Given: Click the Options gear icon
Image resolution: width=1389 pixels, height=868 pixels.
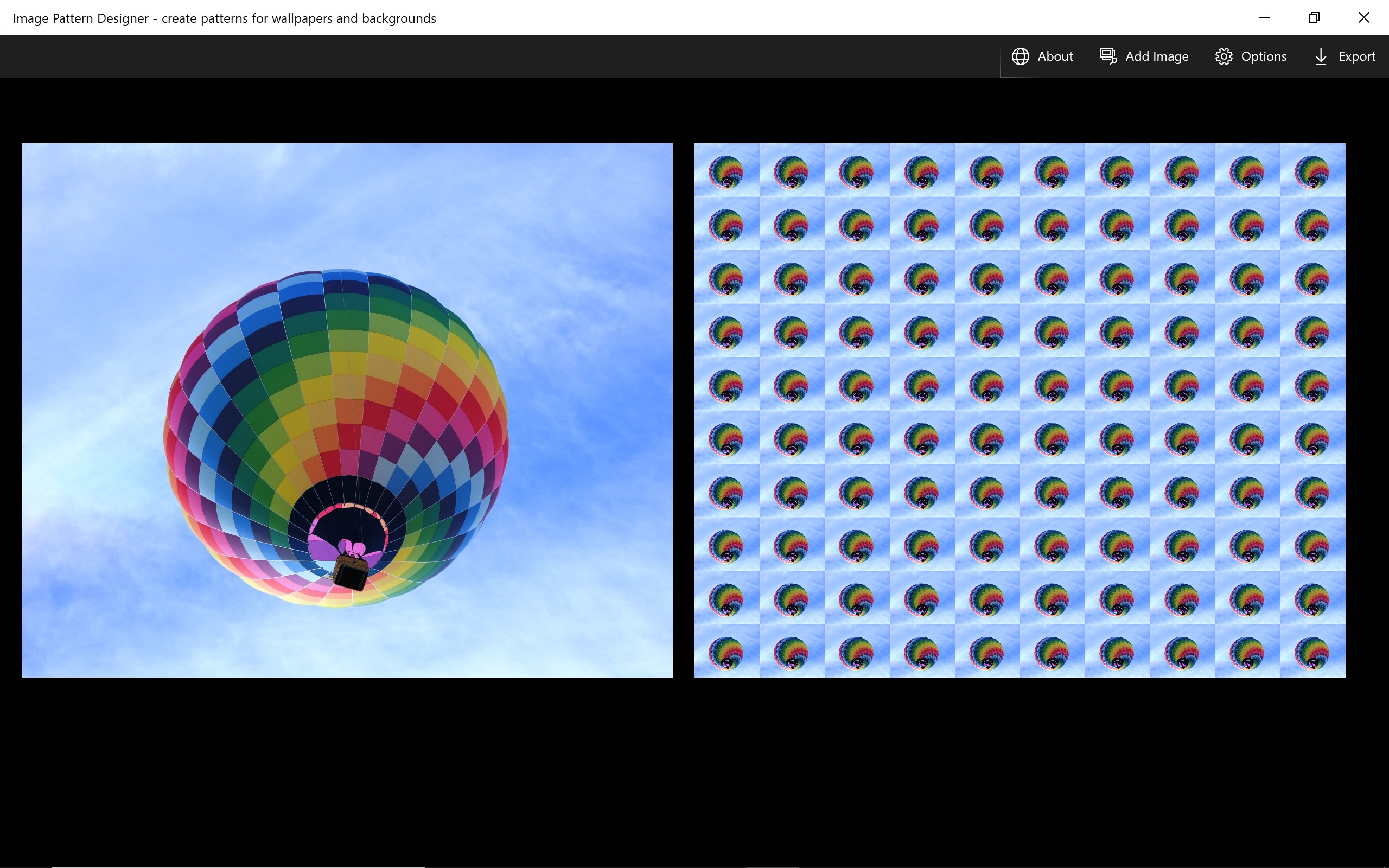Looking at the screenshot, I should (x=1223, y=56).
